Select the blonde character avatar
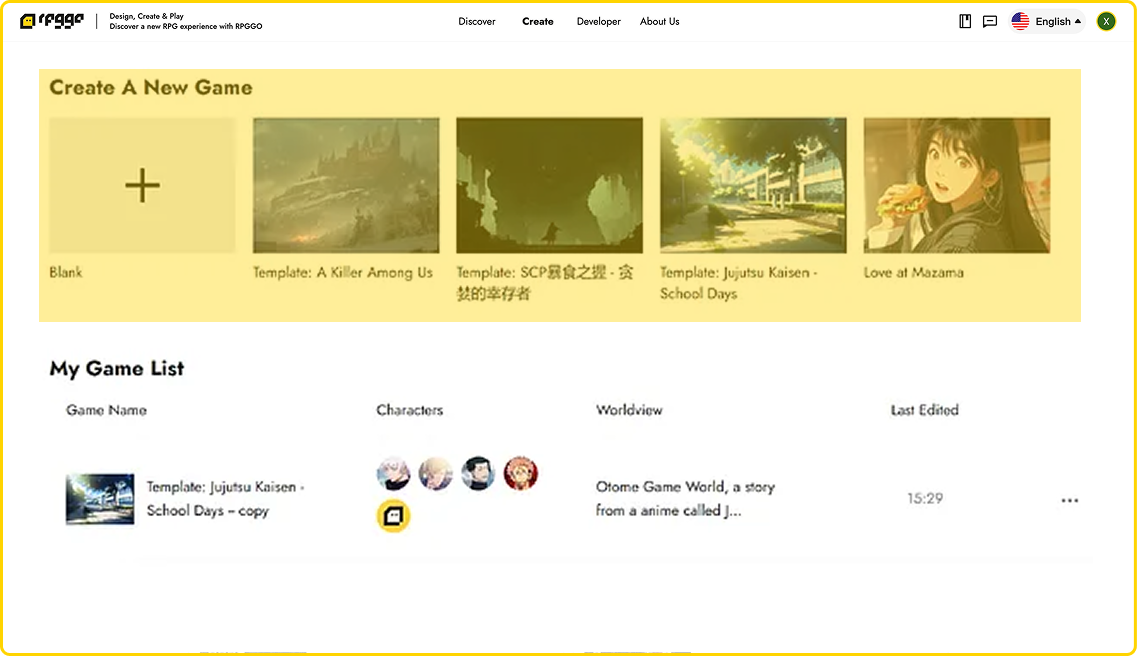This screenshot has height=656, width=1137. click(x=436, y=475)
